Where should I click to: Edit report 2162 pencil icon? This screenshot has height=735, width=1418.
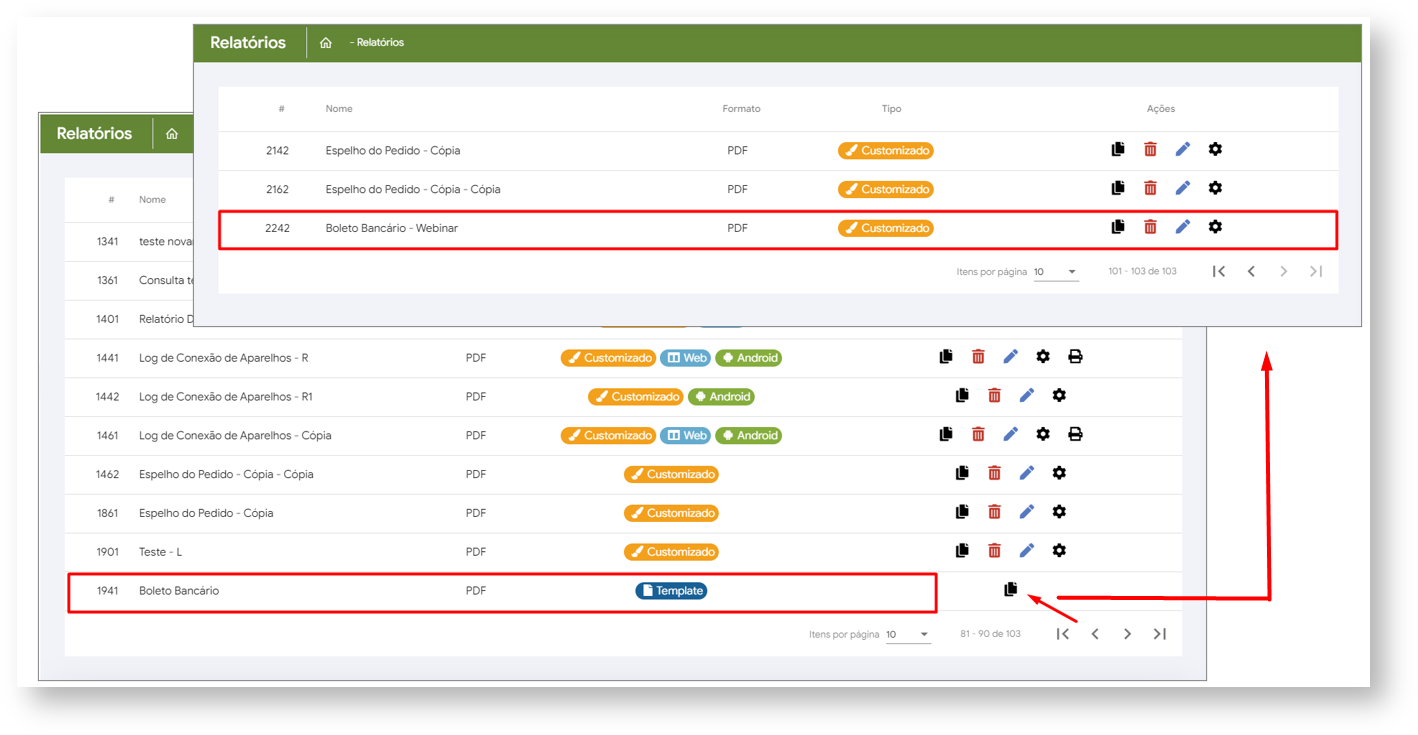[1183, 188]
